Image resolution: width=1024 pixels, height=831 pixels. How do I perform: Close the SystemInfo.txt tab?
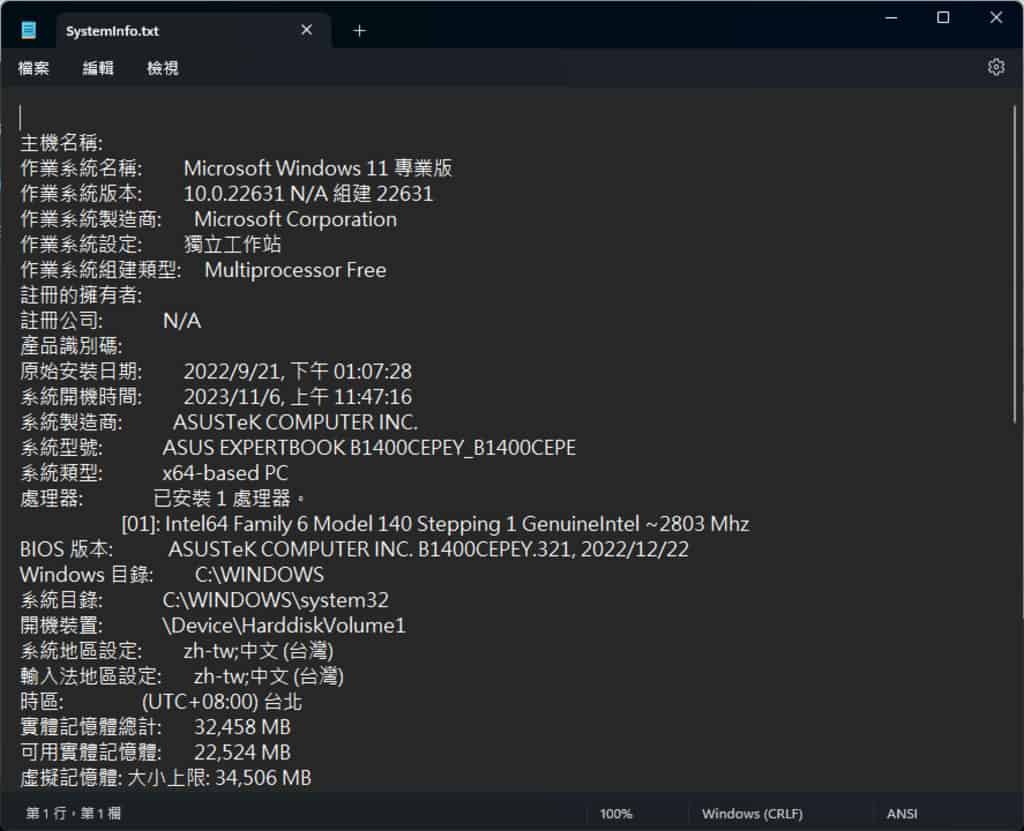point(306,30)
